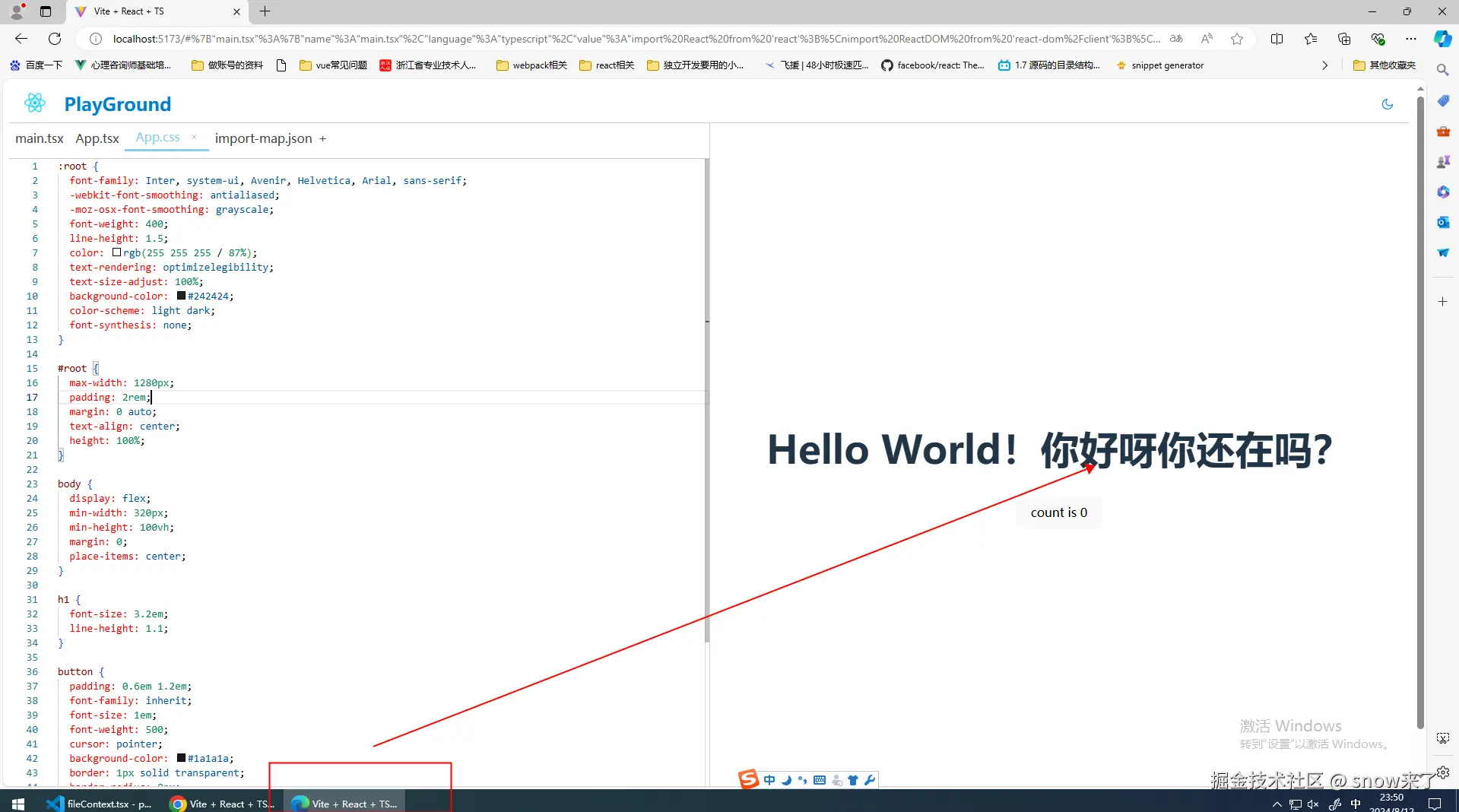The width and height of the screenshot is (1459, 812).
Task: Open the 飞援 48小时极速匹 bookmark
Action: pos(817,65)
